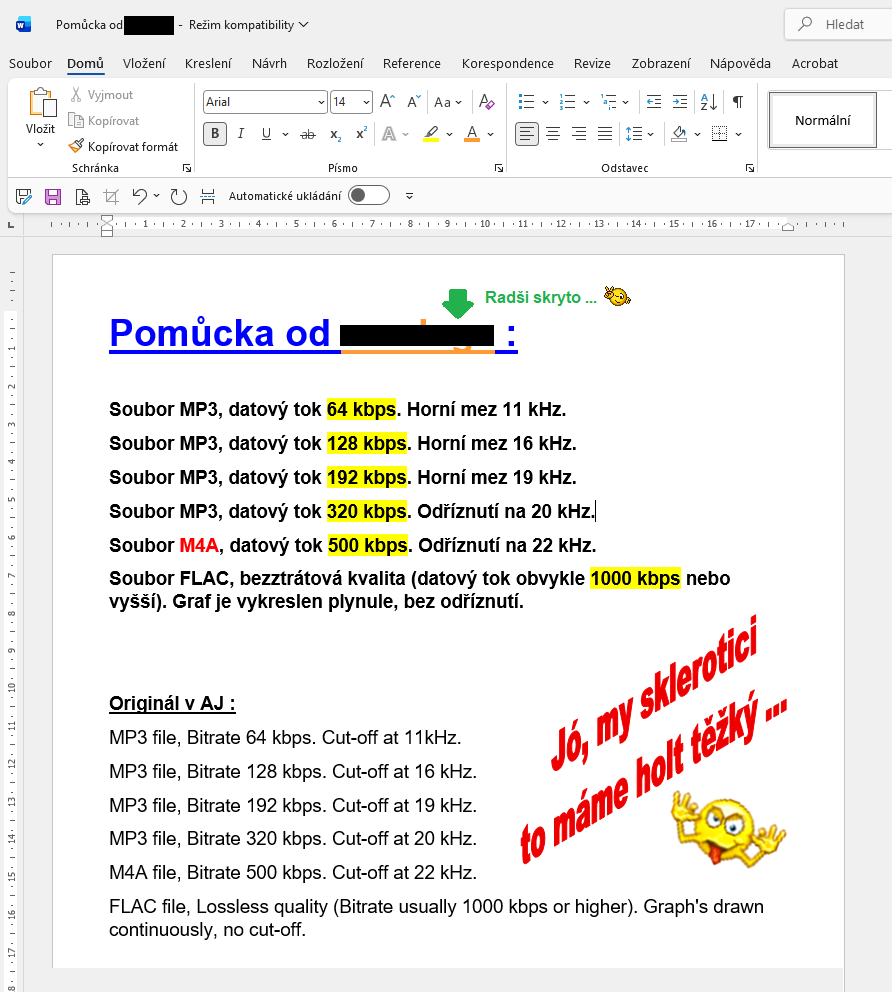Click Kopírovat copy icon

click(x=76, y=120)
